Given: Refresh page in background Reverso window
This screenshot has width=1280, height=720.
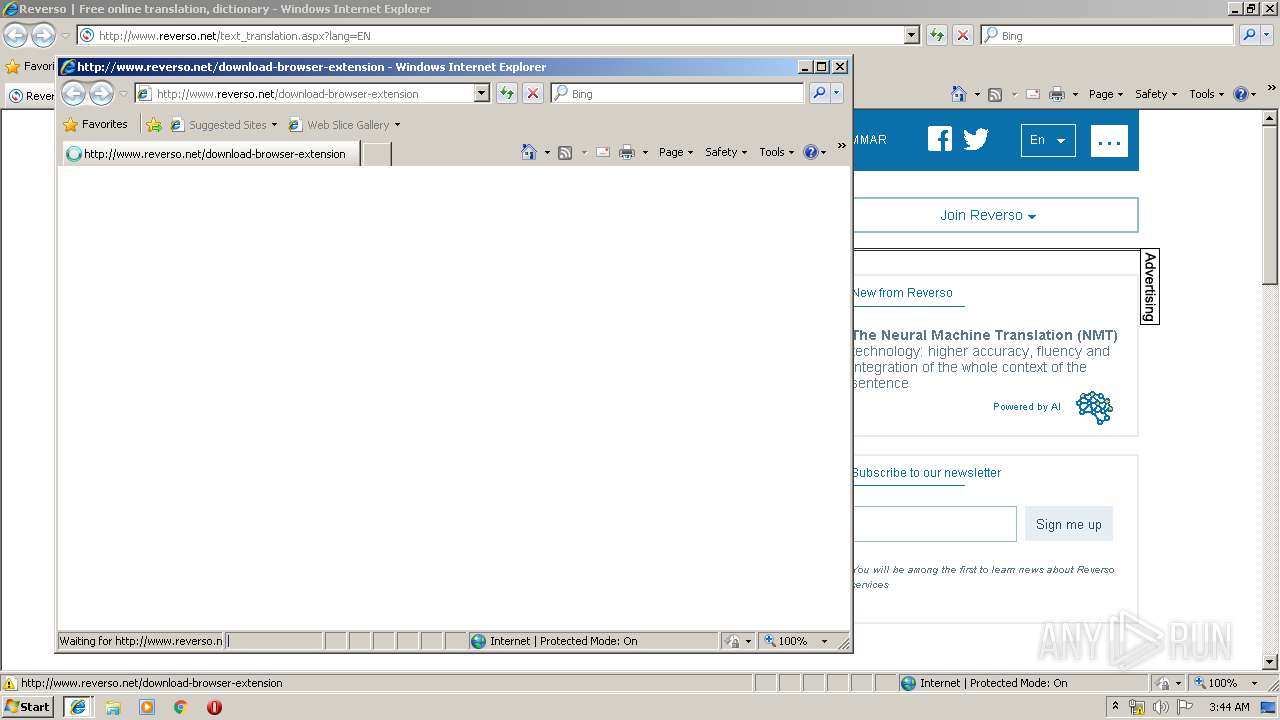Looking at the screenshot, I should click(x=937, y=35).
